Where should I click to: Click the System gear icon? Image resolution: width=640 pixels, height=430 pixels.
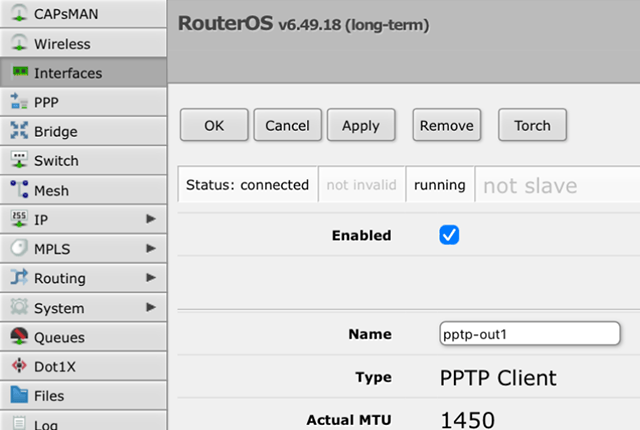click(x=19, y=307)
